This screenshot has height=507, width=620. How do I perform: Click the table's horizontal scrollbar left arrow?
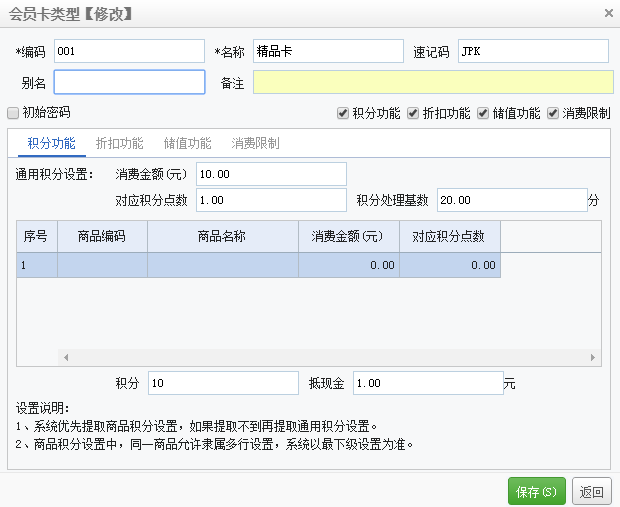coord(65,357)
